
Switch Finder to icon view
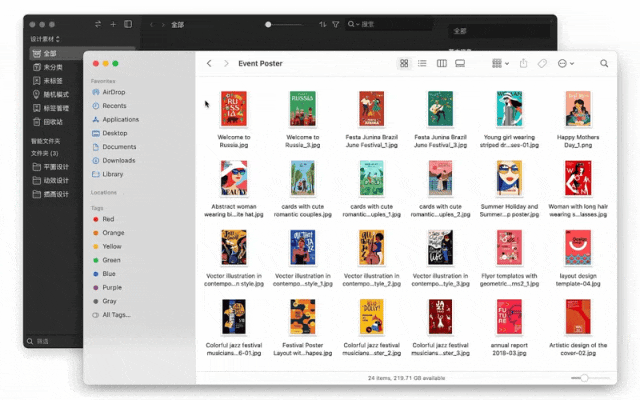[x=404, y=63]
